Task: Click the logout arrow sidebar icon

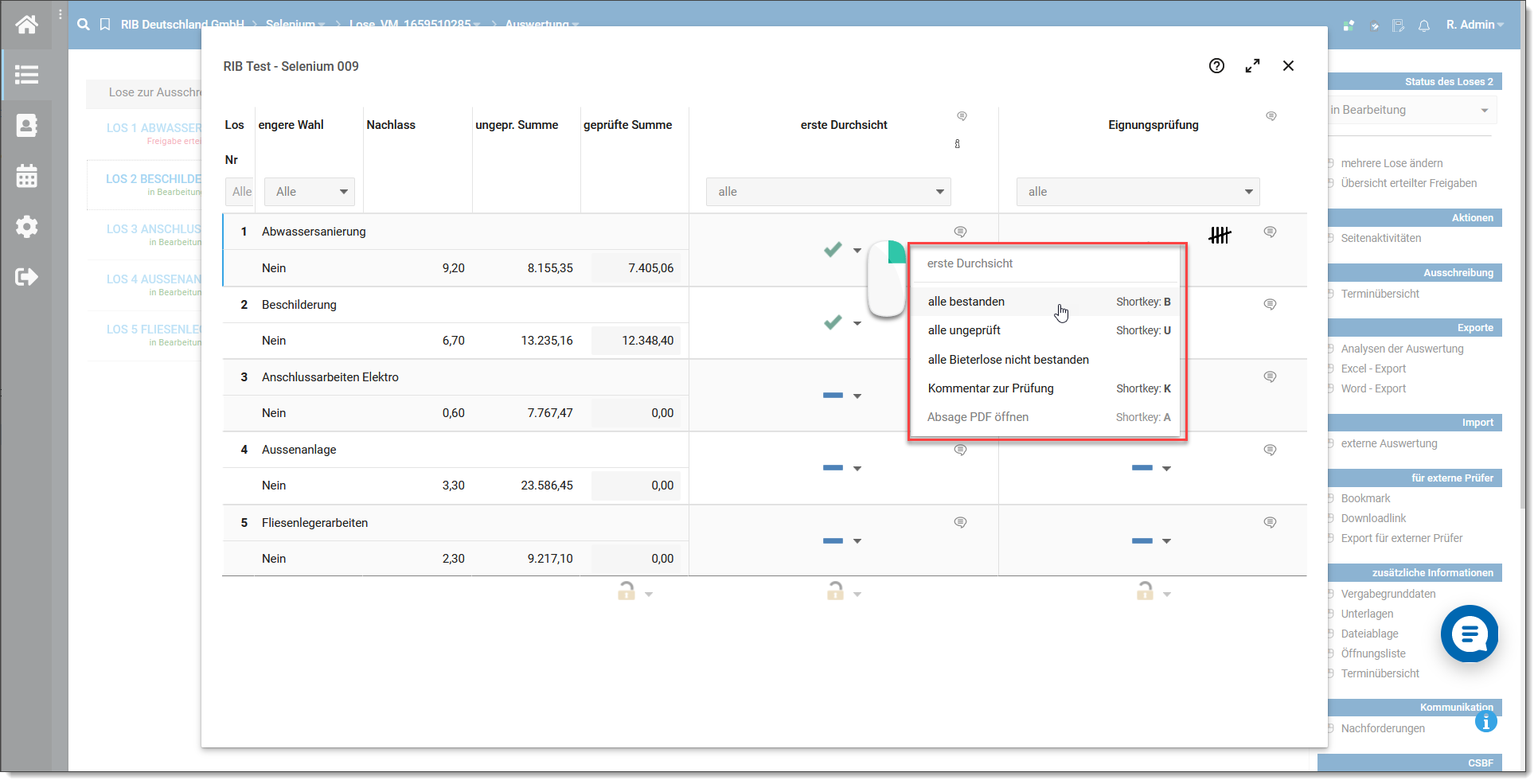Action: coord(26,277)
